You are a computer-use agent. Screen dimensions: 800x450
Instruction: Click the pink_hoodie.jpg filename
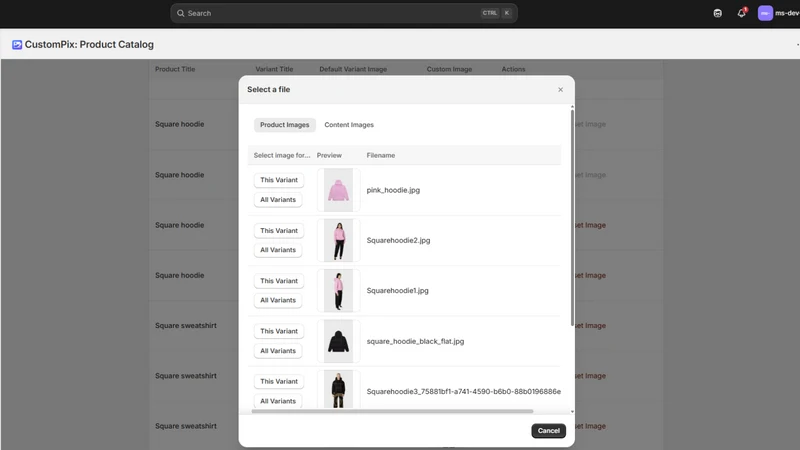(393, 190)
